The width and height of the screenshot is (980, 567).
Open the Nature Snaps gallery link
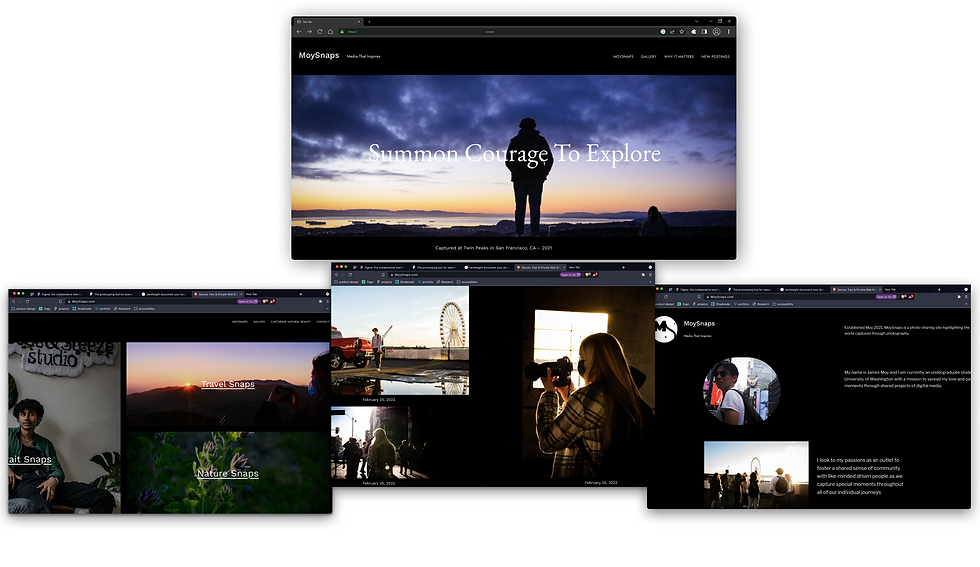(228, 473)
